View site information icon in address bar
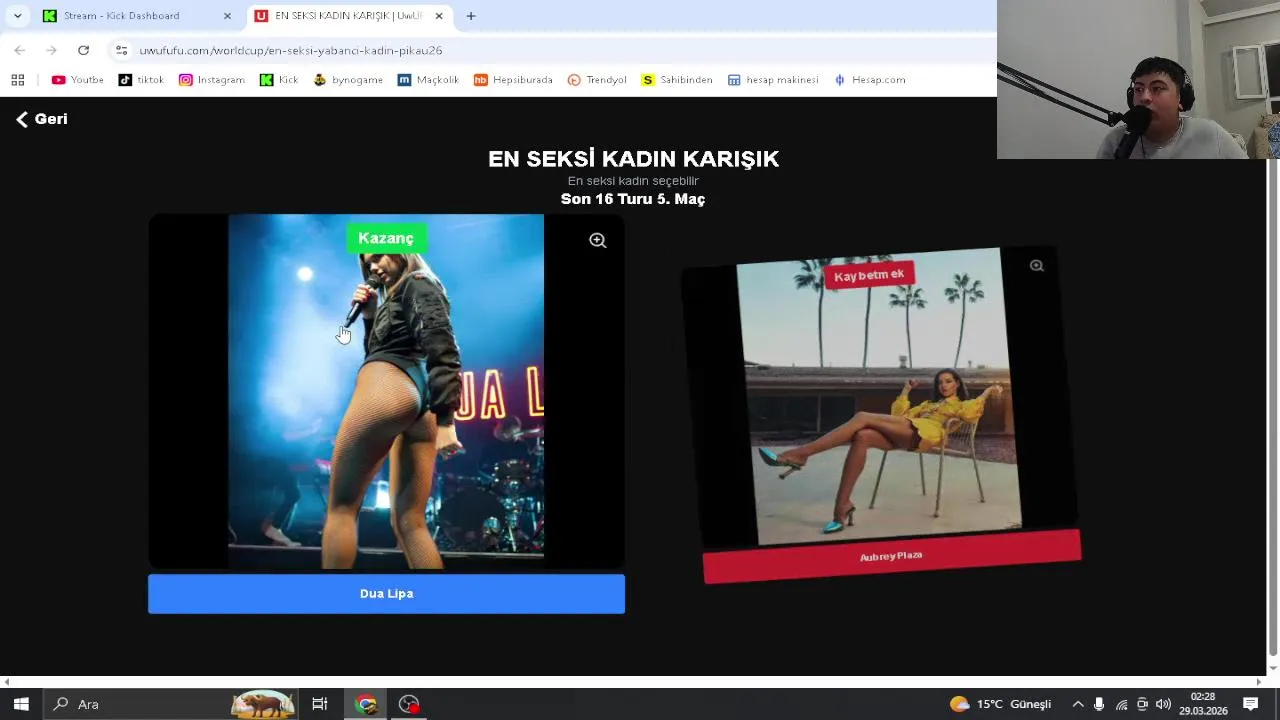The height and width of the screenshot is (720, 1280). [x=121, y=50]
